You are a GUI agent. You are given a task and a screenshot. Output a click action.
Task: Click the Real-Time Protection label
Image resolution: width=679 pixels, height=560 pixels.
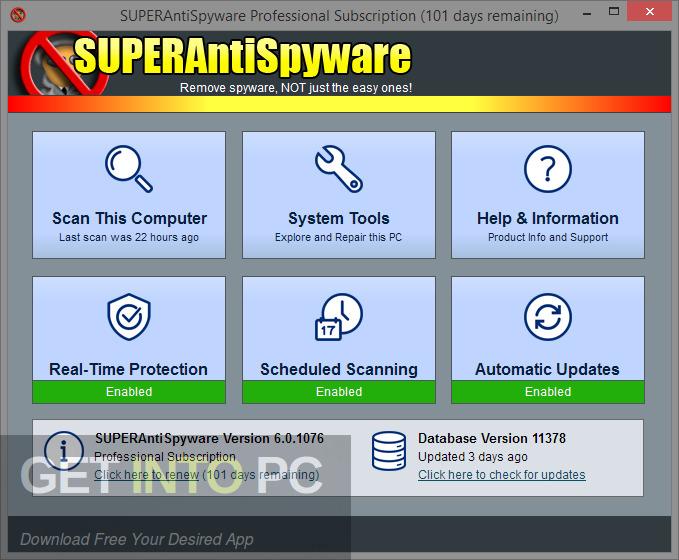pos(129,369)
